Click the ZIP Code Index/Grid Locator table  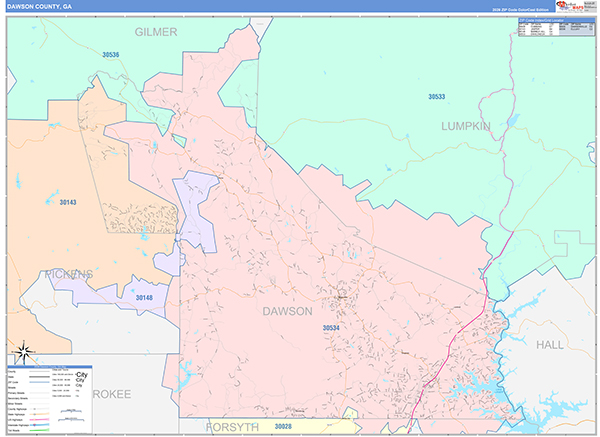tap(557, 27)
